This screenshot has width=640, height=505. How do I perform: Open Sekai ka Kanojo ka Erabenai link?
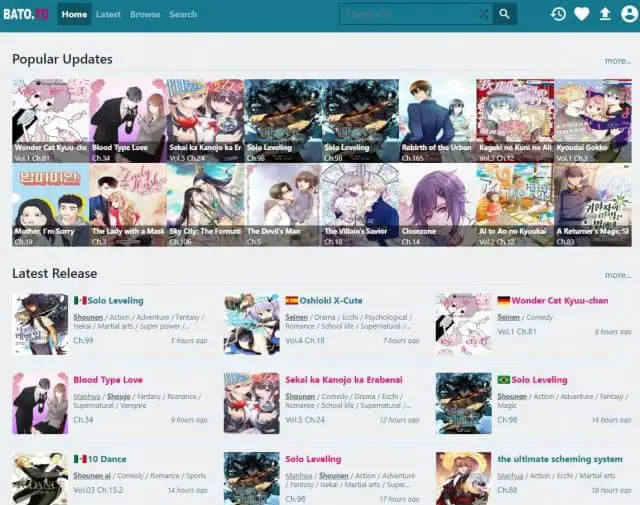(x=344, y=380)
